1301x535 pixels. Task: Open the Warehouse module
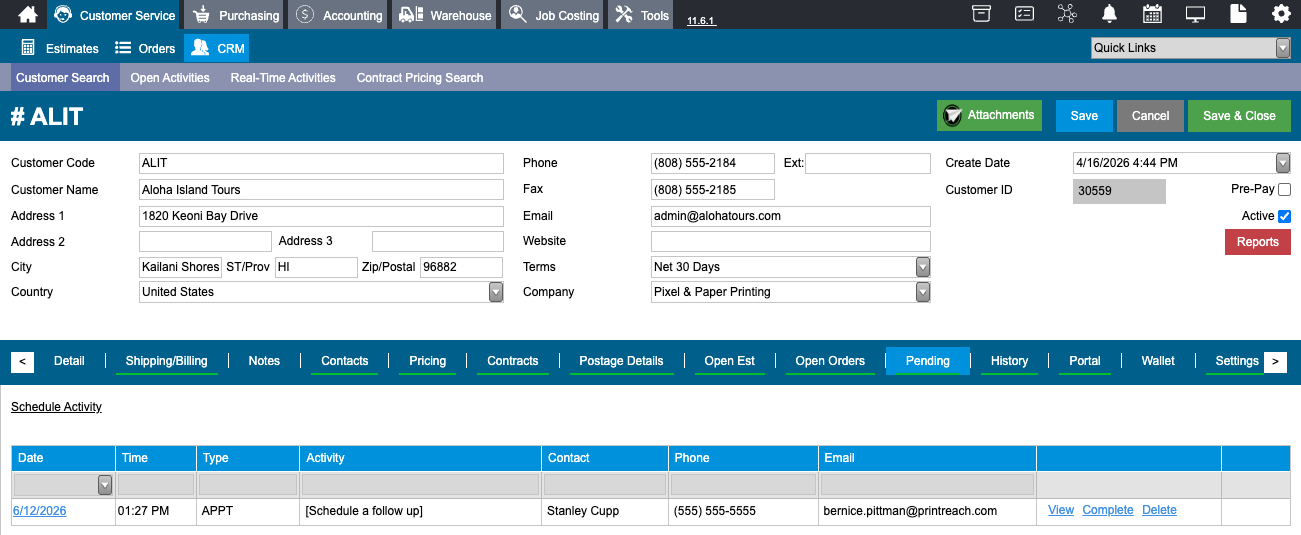coord(444,15)
